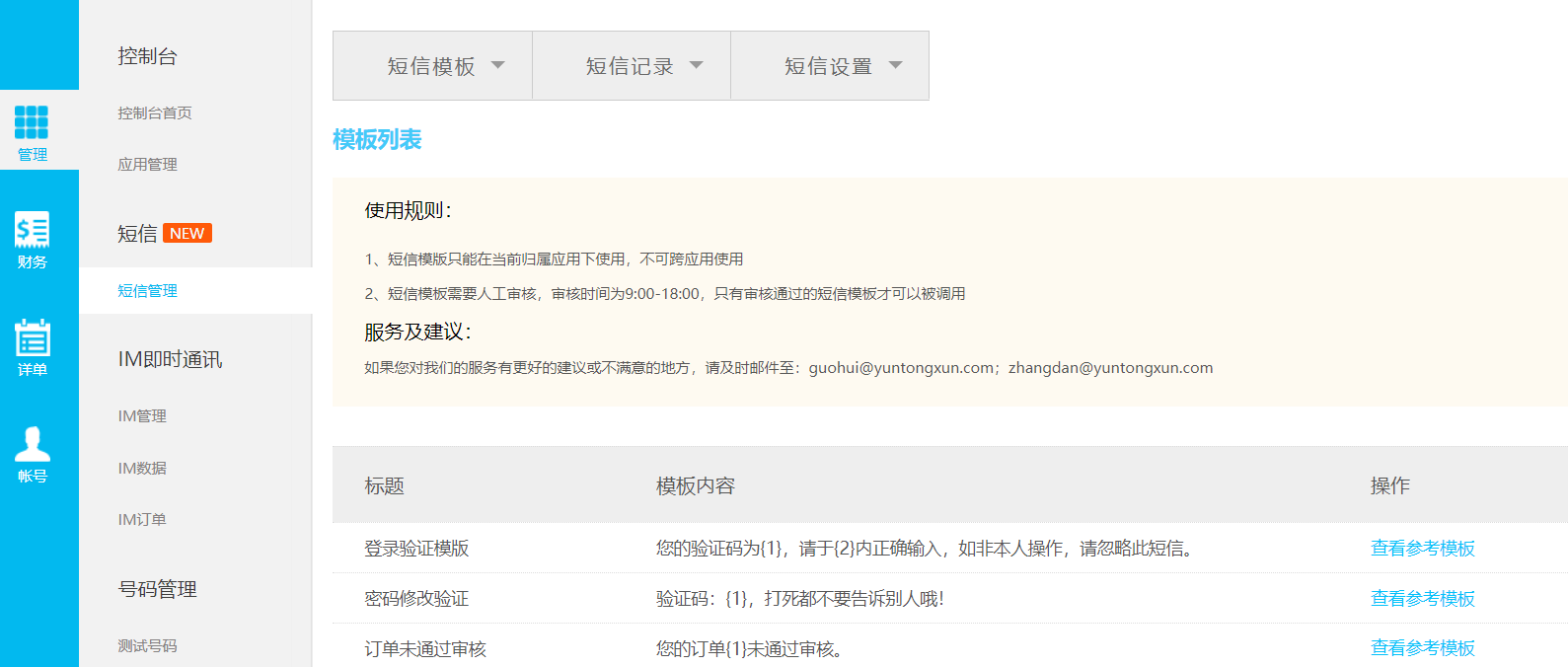Viewport: 1568px width, 667px height.
Task: Click the 标题 column header
Action: point(385,486)
